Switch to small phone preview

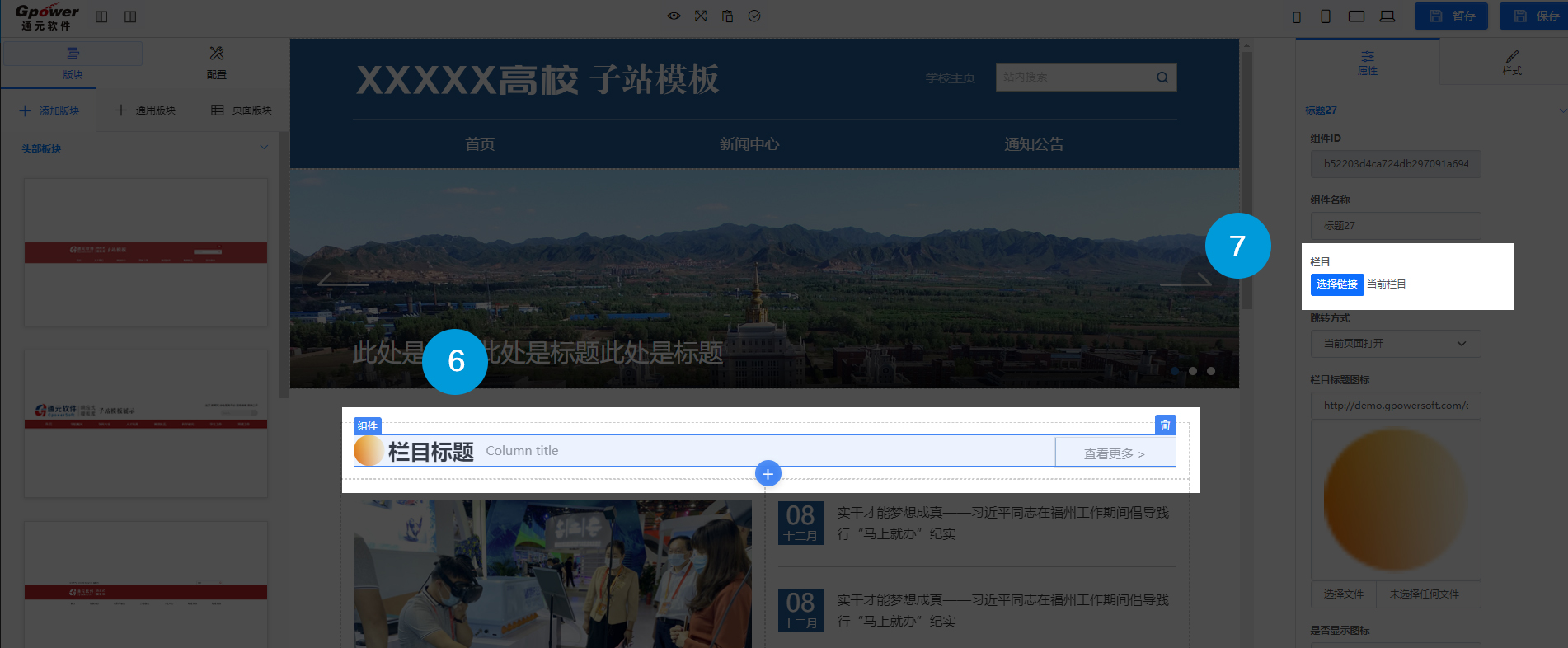click(1297, 17)
